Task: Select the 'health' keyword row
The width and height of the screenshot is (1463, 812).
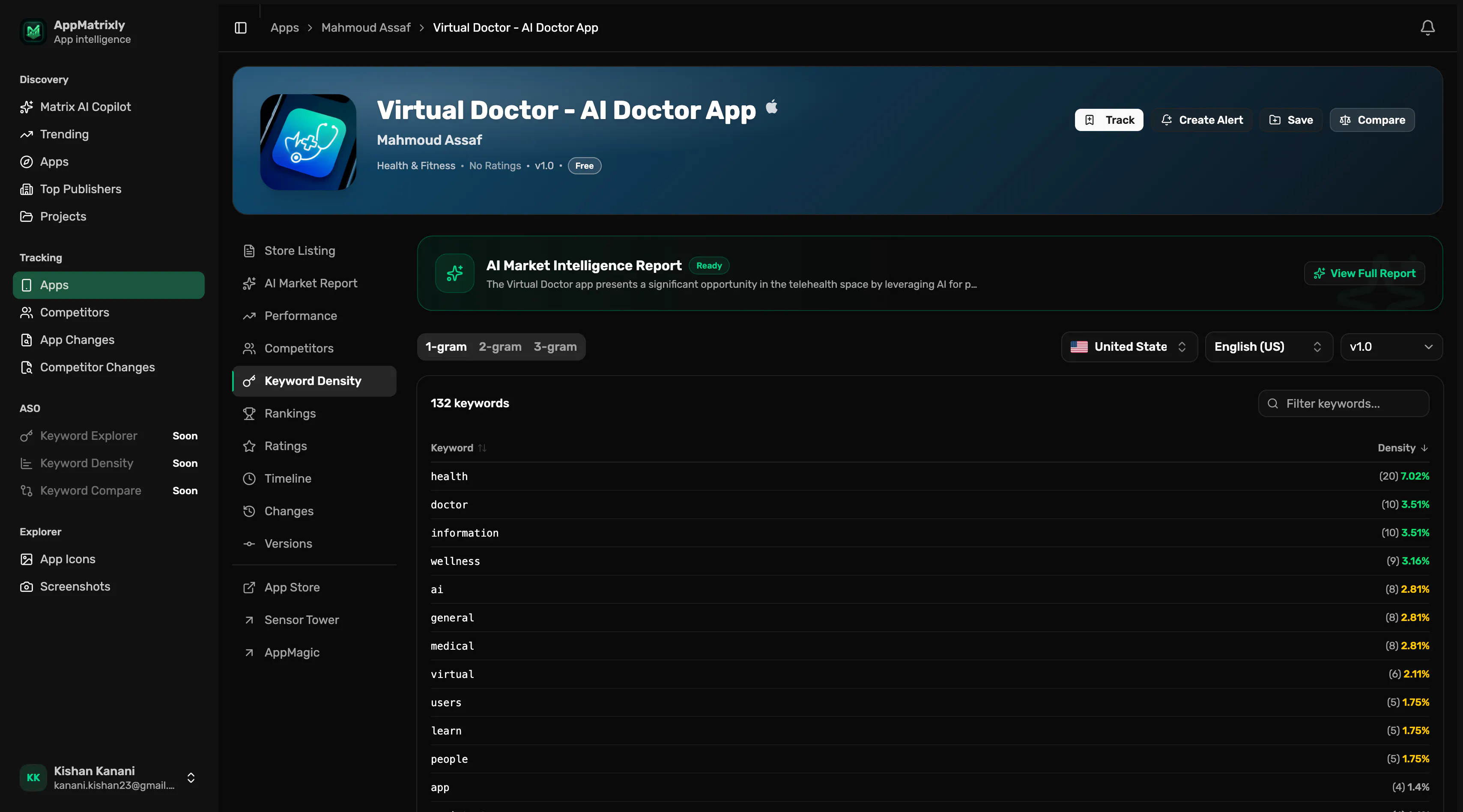Action: (930, 476)
